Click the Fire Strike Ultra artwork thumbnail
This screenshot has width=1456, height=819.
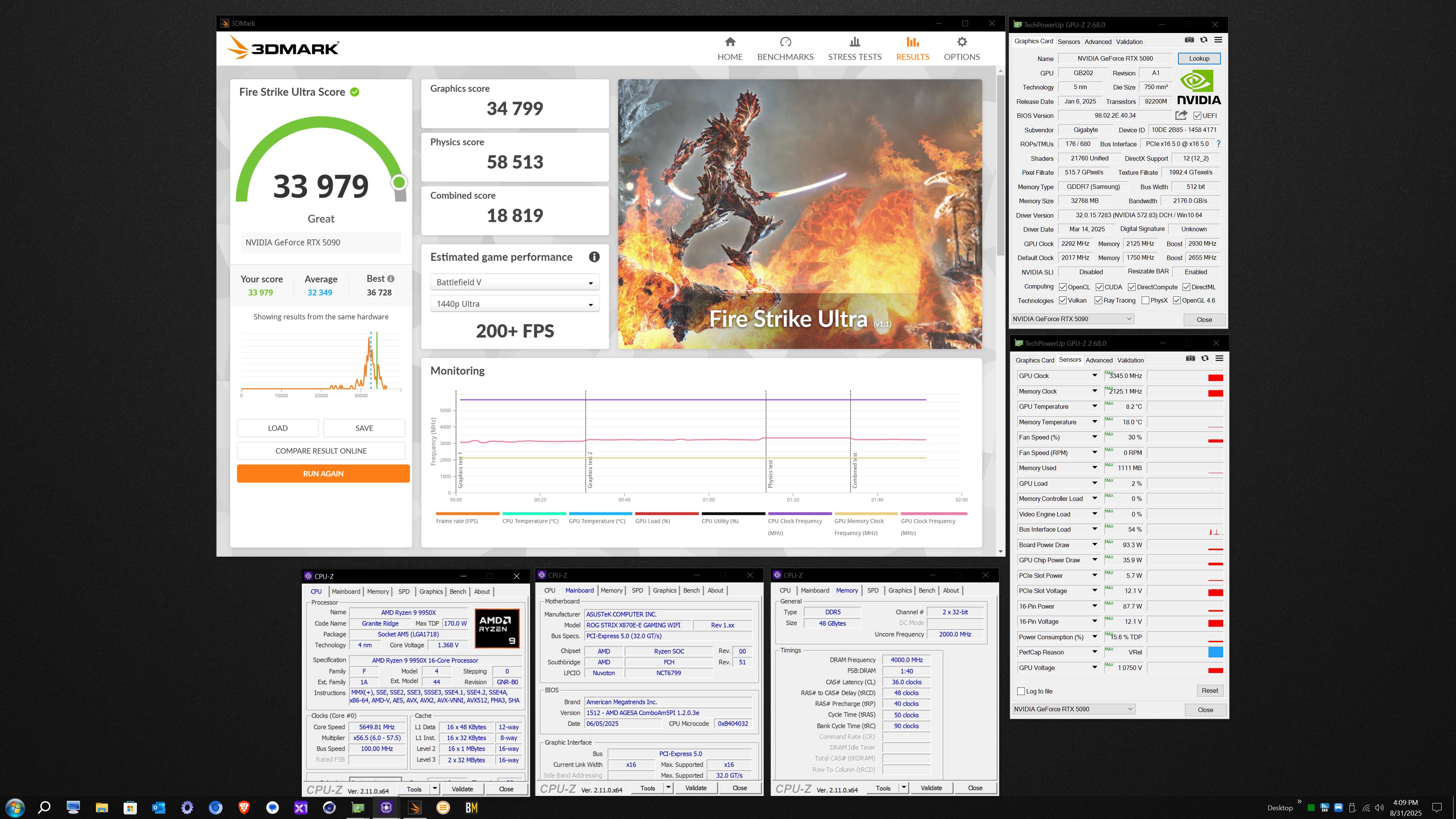(x=800, y=213)
